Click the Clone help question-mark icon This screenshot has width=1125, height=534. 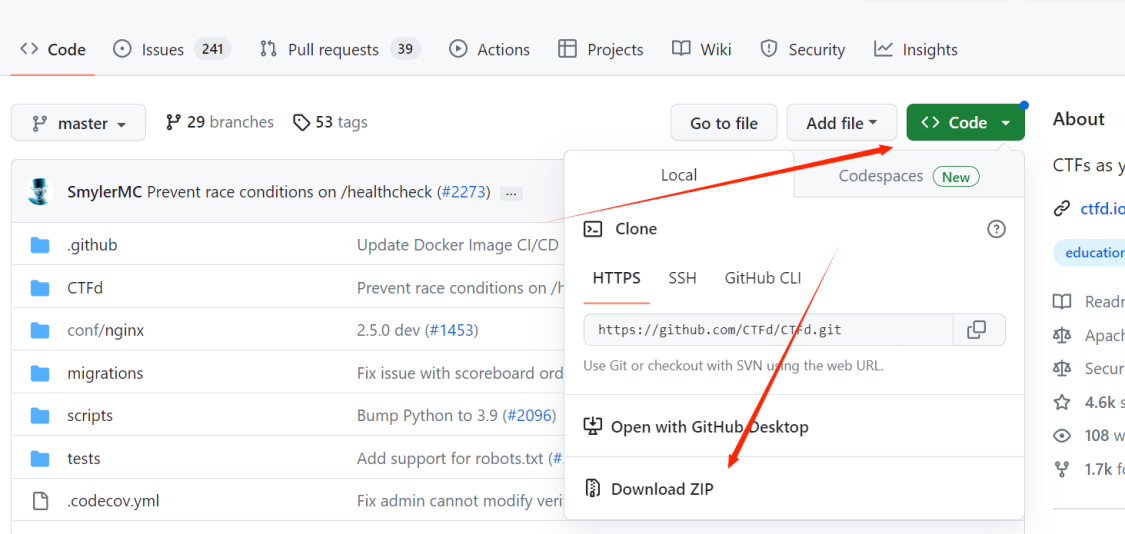(x=997, y=229)
